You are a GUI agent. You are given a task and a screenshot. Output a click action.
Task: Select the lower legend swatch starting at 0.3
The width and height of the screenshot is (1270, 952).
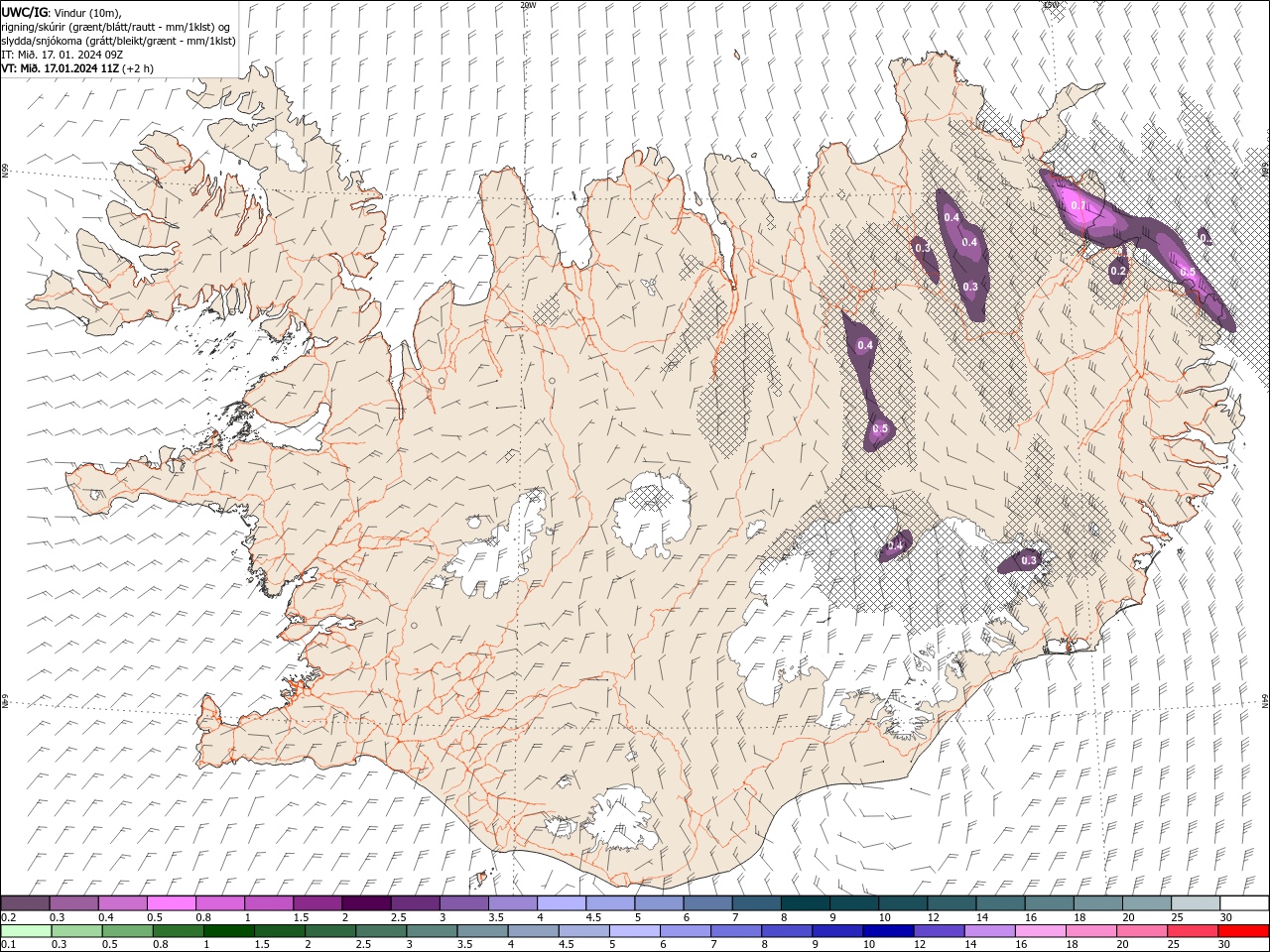coord(76,931)
